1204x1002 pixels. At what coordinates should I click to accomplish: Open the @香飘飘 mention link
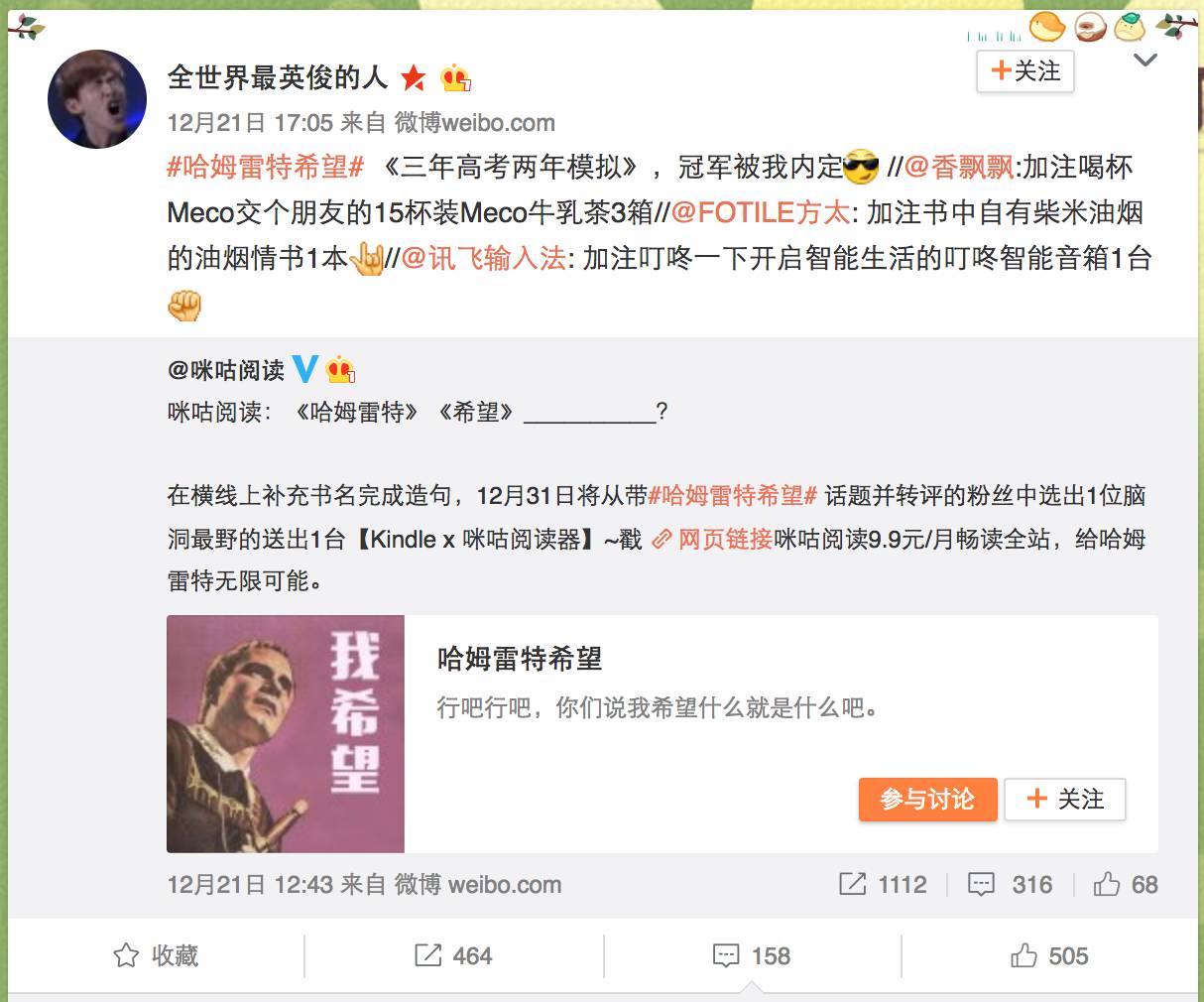pos(959,167)
